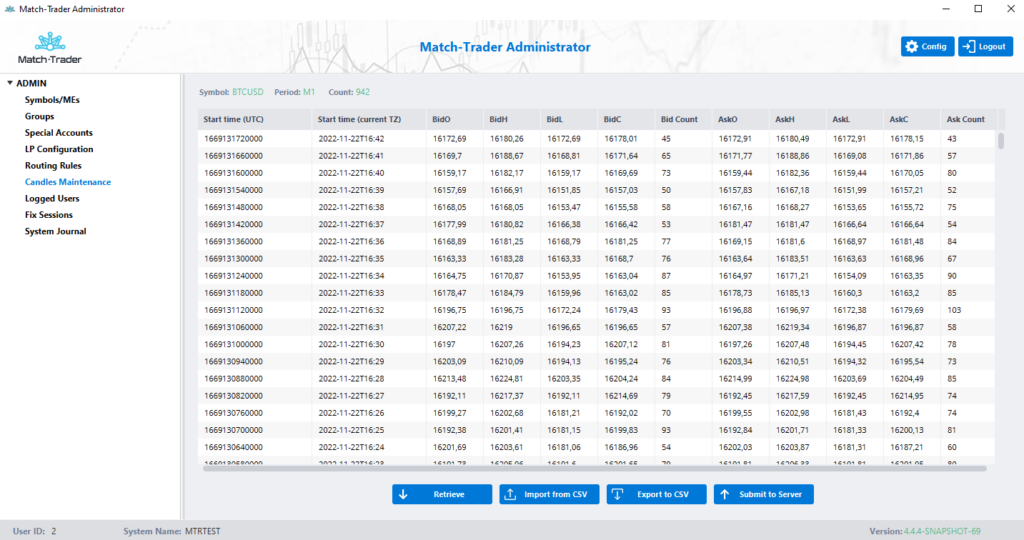Screen dimensions: 1024x540
Task: Click Submit to Server button text
Action: [x=771, y=494]
